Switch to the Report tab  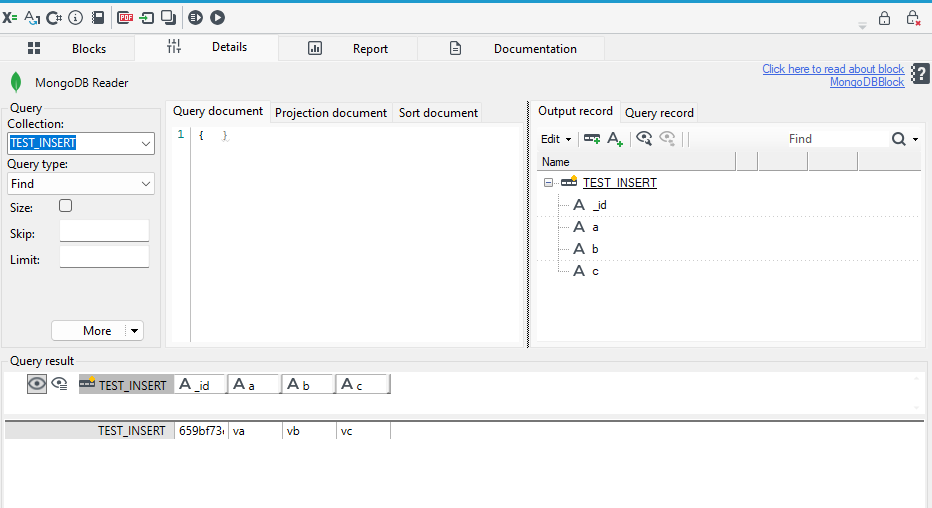coord(348,48)
